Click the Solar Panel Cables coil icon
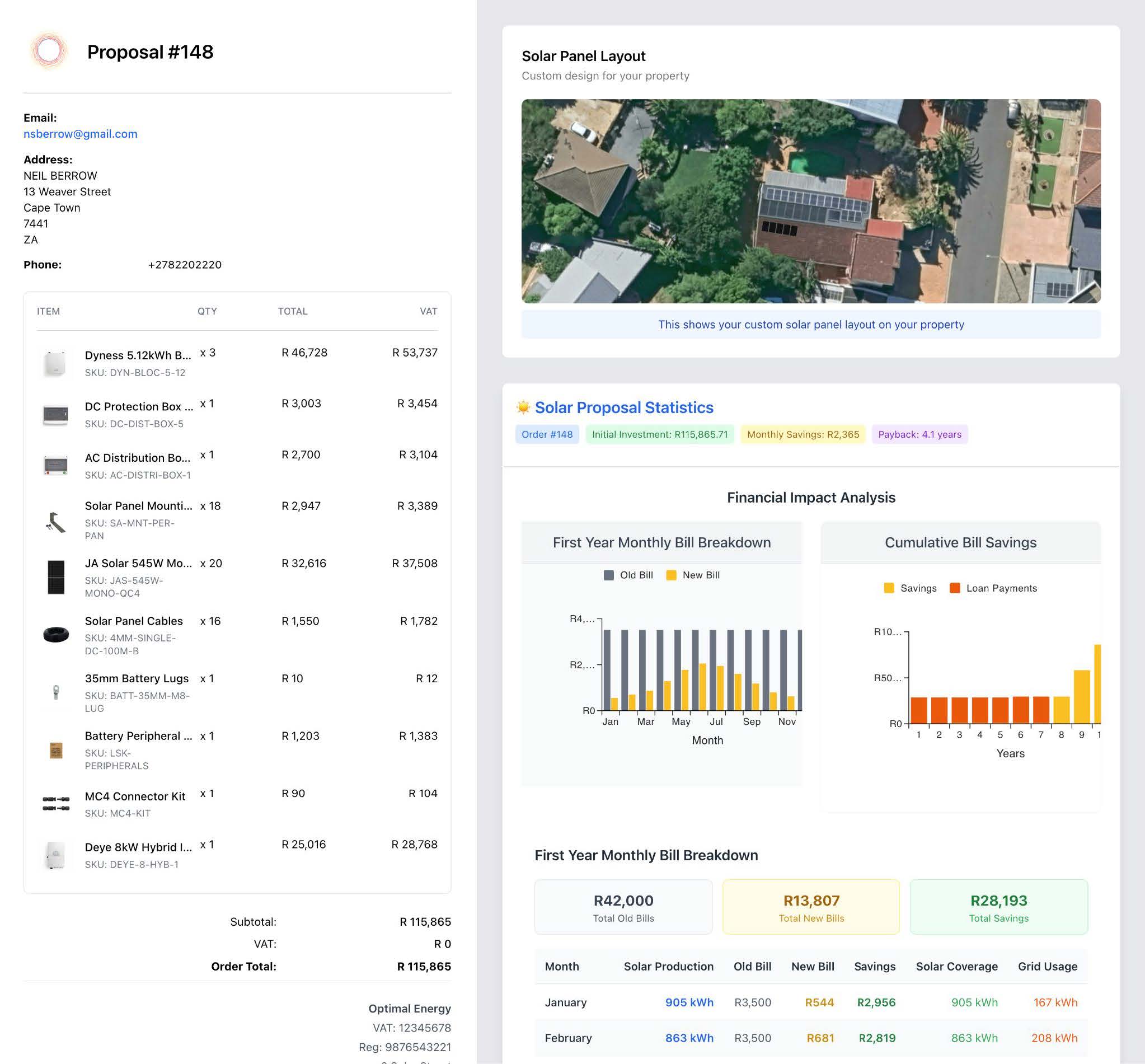 (x=55, y=635)
